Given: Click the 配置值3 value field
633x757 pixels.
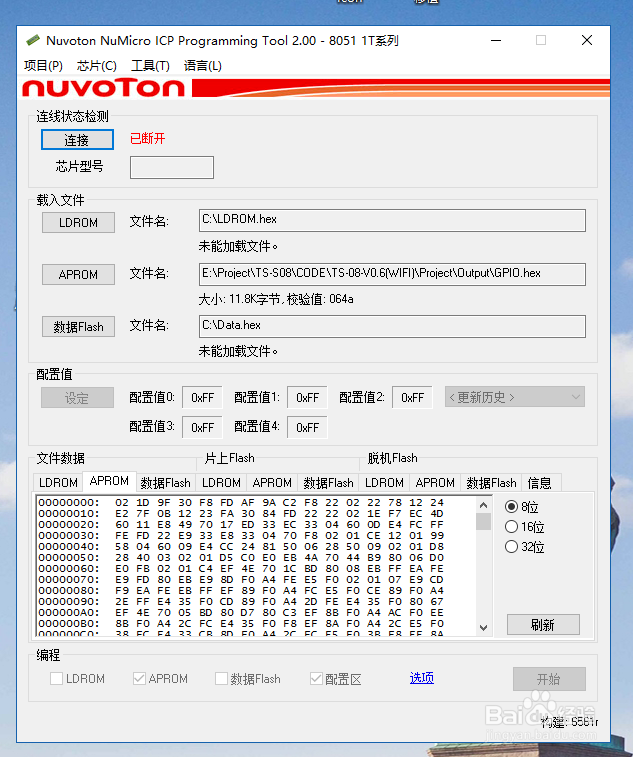Looking at the screenshot, I should click(x=202, y=427).
